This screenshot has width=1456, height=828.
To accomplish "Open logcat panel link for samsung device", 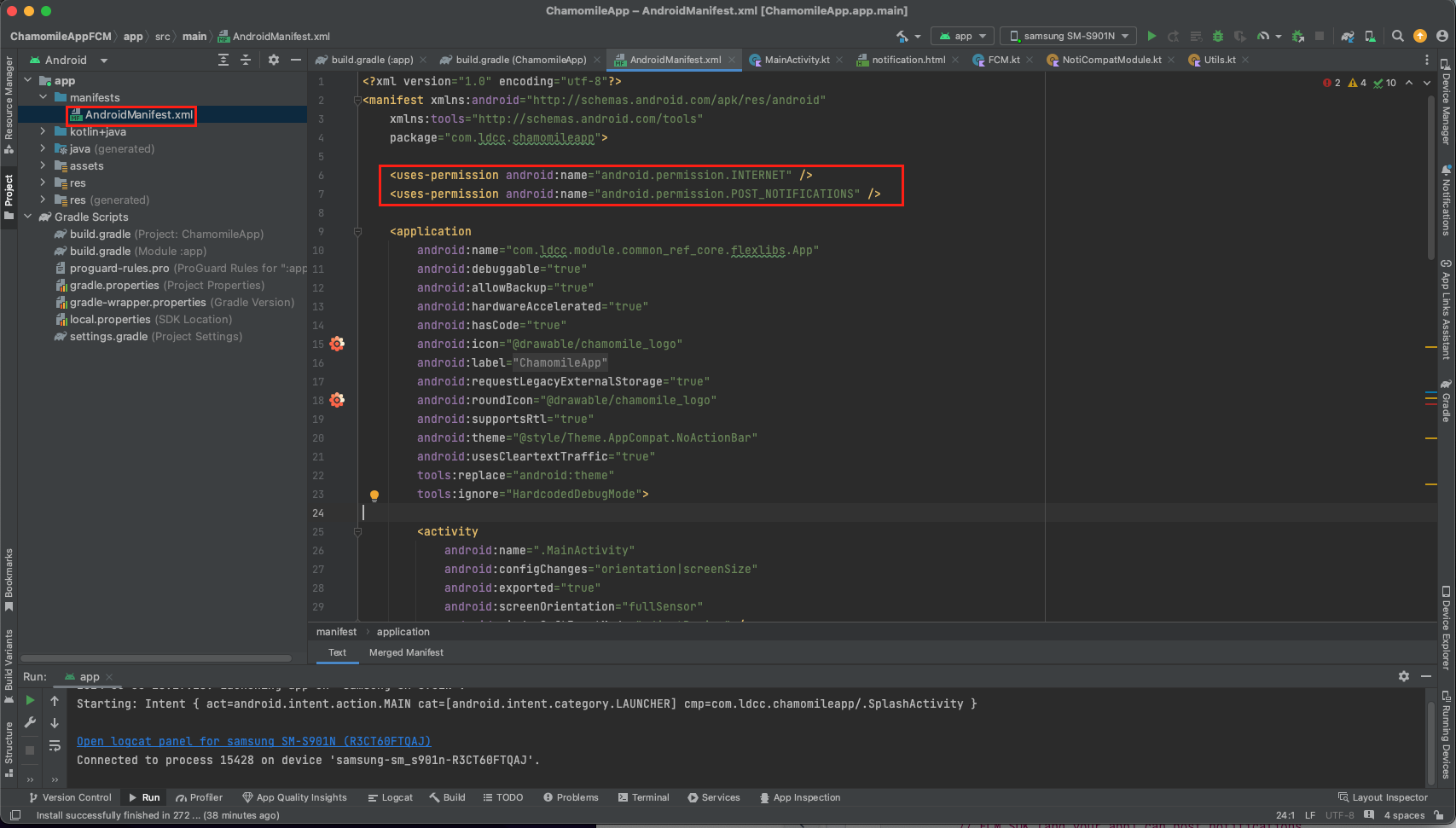I will [x=253, y=741].
